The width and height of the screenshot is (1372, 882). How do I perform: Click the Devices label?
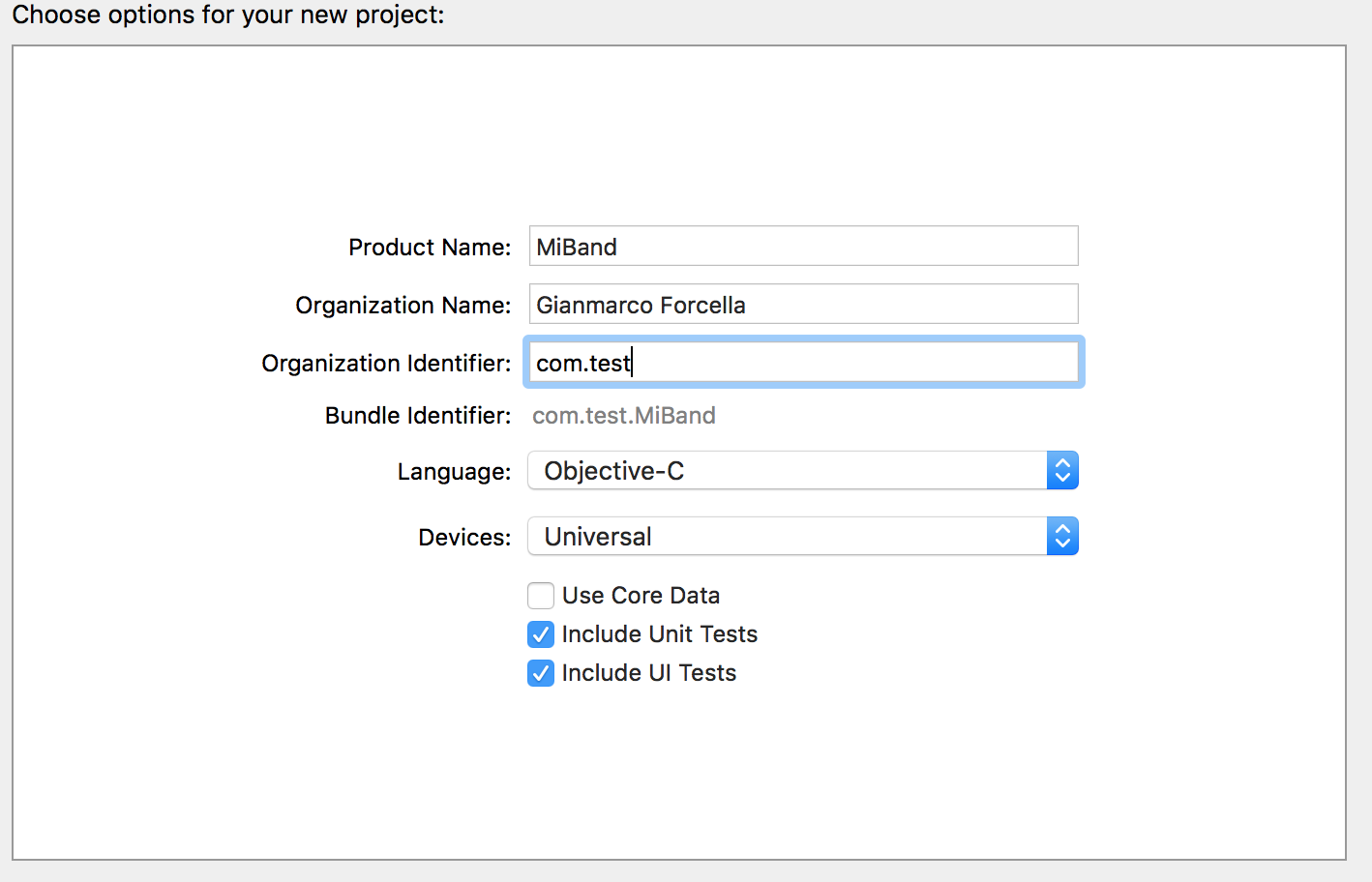tap(464, 537)
